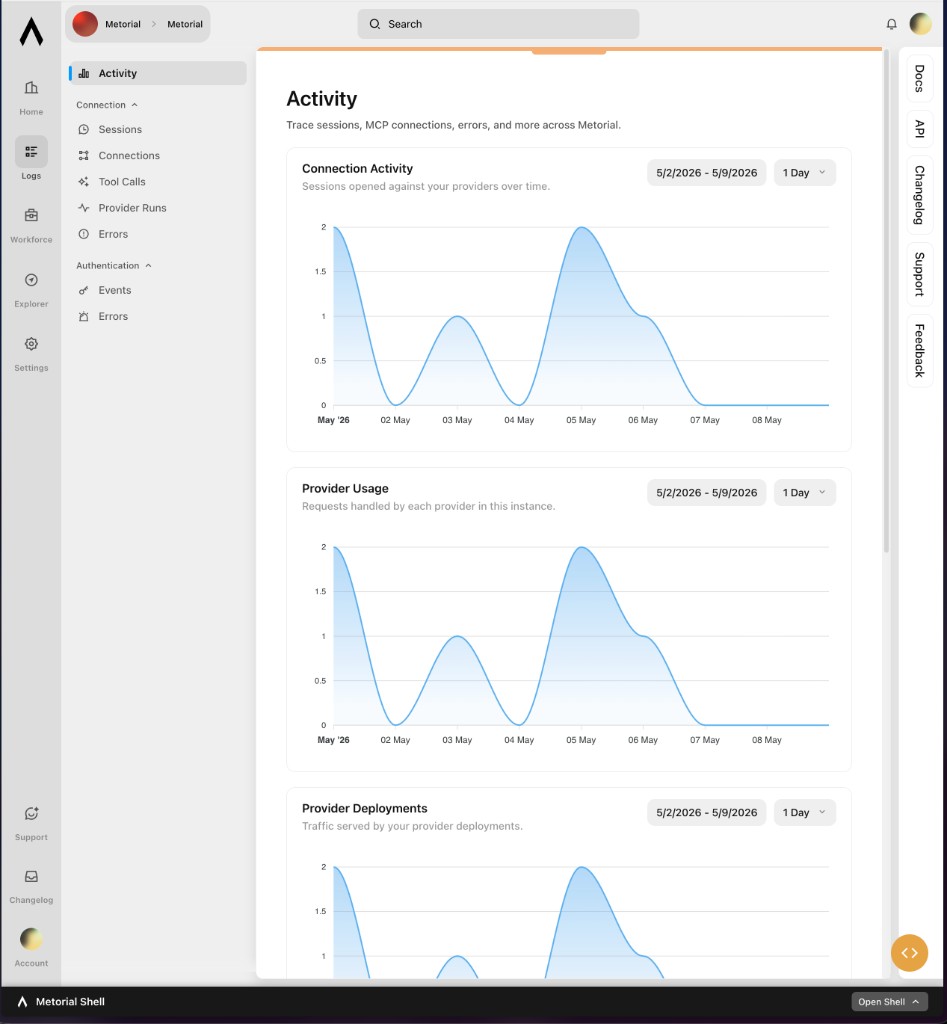
Task: Open Support in the left rail
Action: coord(31,822)
